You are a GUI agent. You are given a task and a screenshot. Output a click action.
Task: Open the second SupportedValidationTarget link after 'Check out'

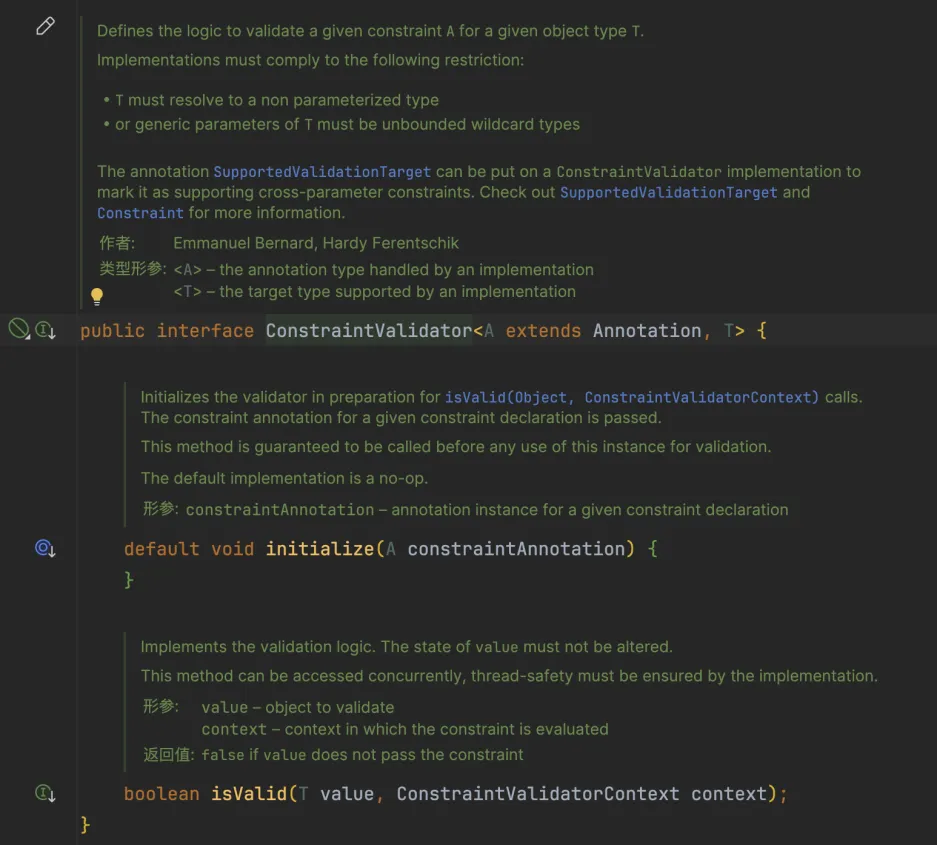pyautogui.click(x=668, y=192)
